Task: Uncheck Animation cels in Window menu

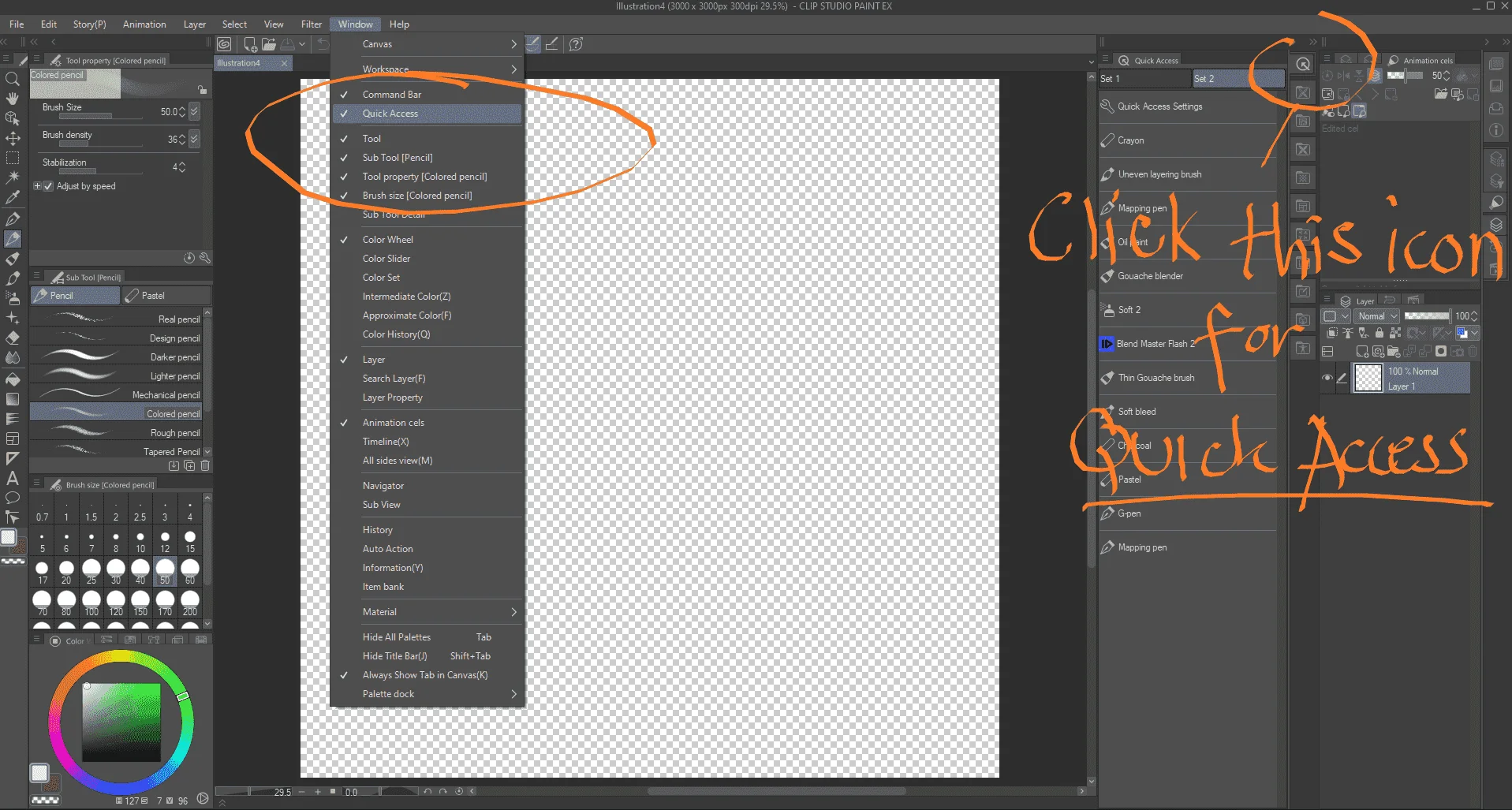Action: coord(427,423)
